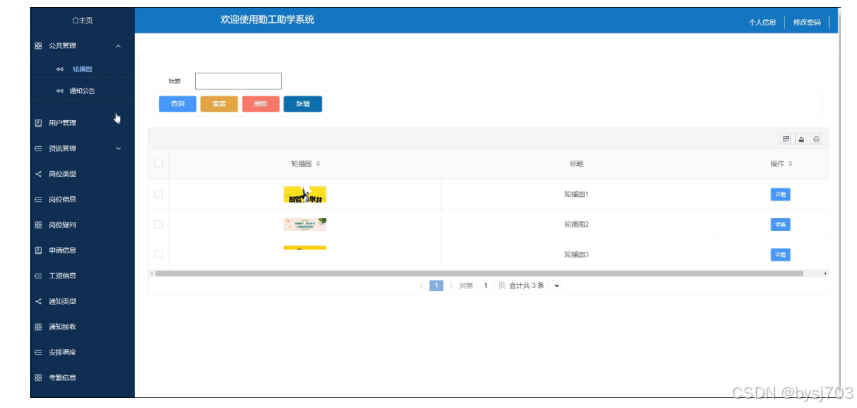Open the page-size dropdown in pagination
857x408 pixels.
point(556,285)
